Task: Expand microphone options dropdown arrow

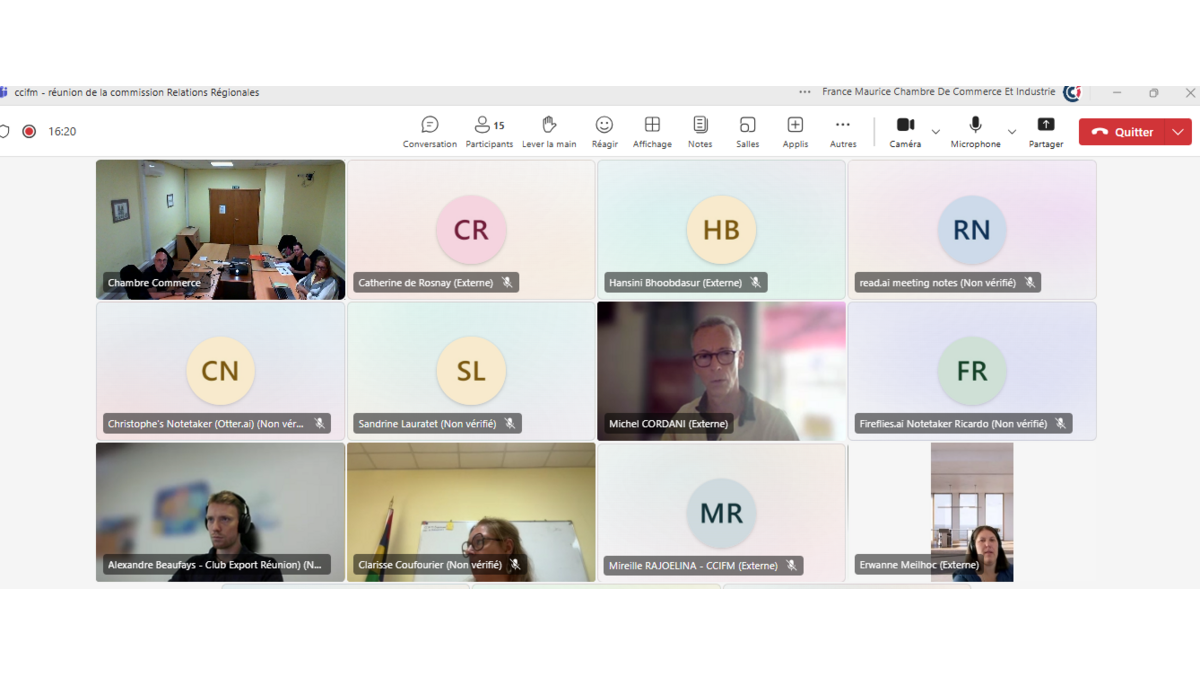Action: [x=1011, y=132]
